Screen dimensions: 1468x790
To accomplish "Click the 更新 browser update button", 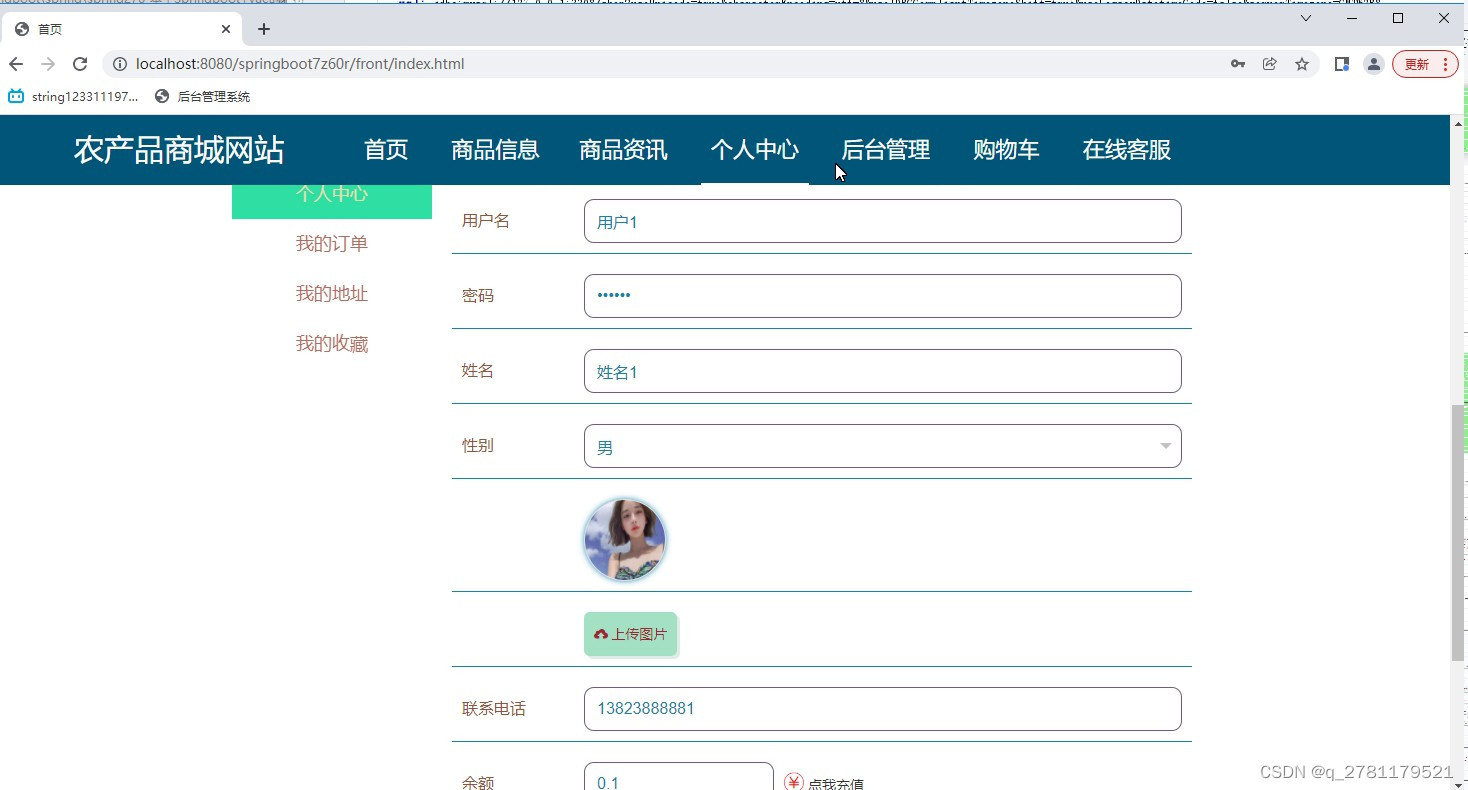I will click(x=1425, y=64).
